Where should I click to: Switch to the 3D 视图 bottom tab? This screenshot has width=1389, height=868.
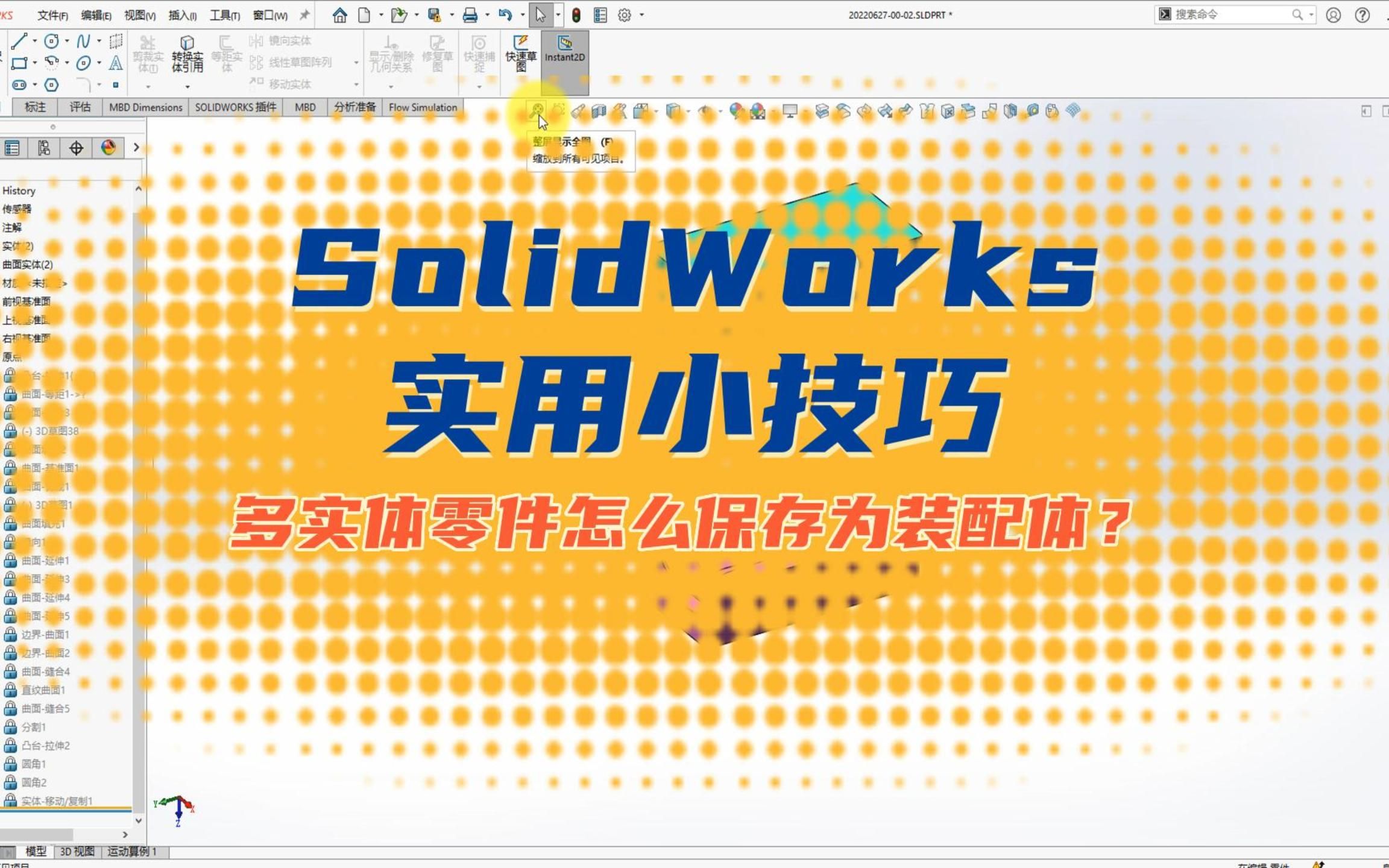coord(77,852)
